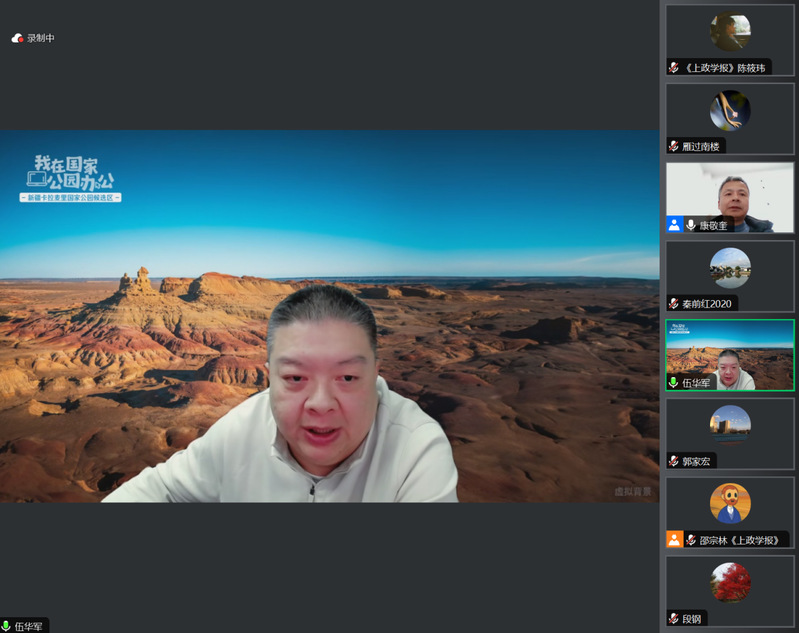Click the orange badge on 邵宗林 tile

coord(674,540)
